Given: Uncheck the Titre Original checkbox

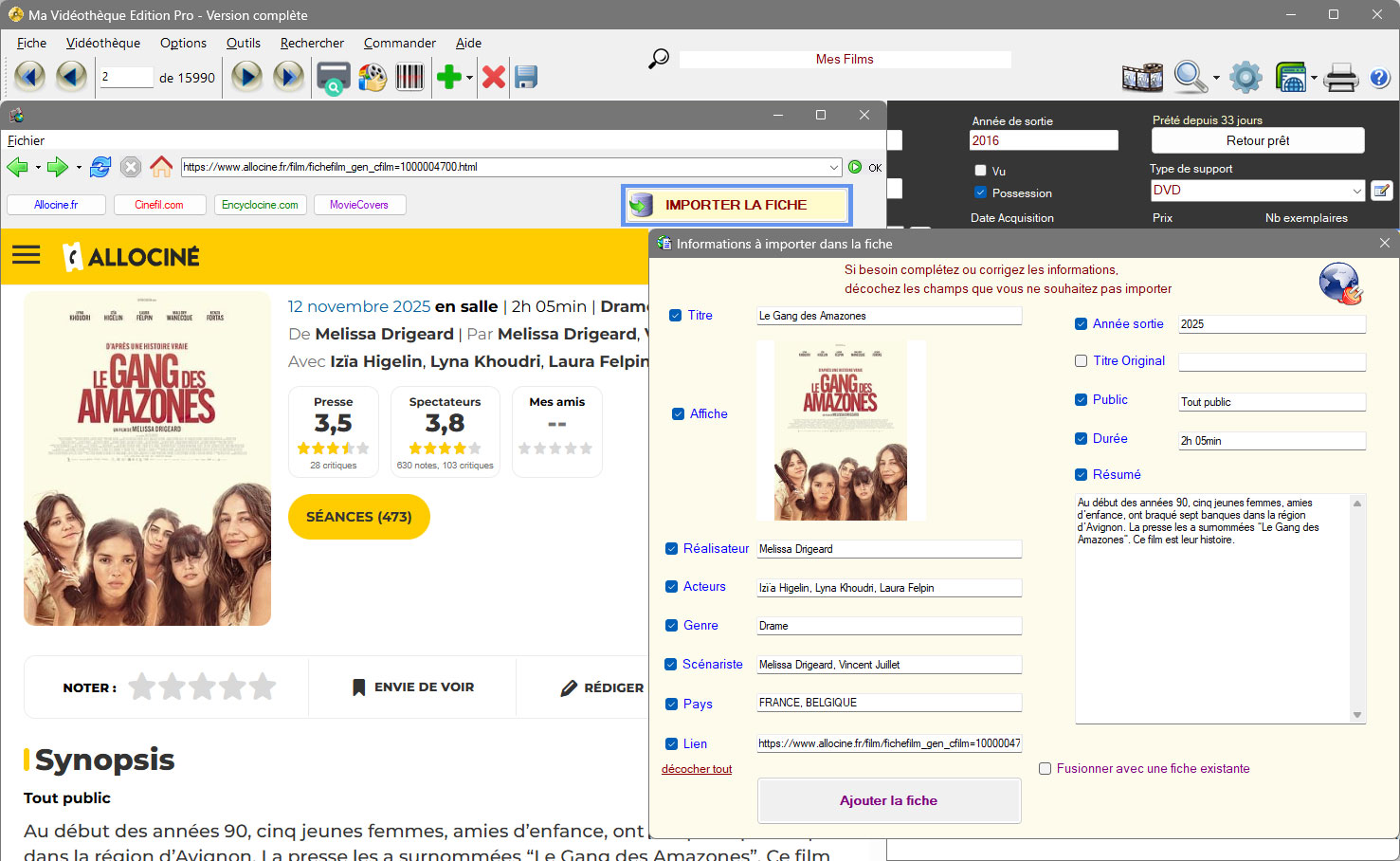Looking at the screenshot, I should click(1081, 361).
